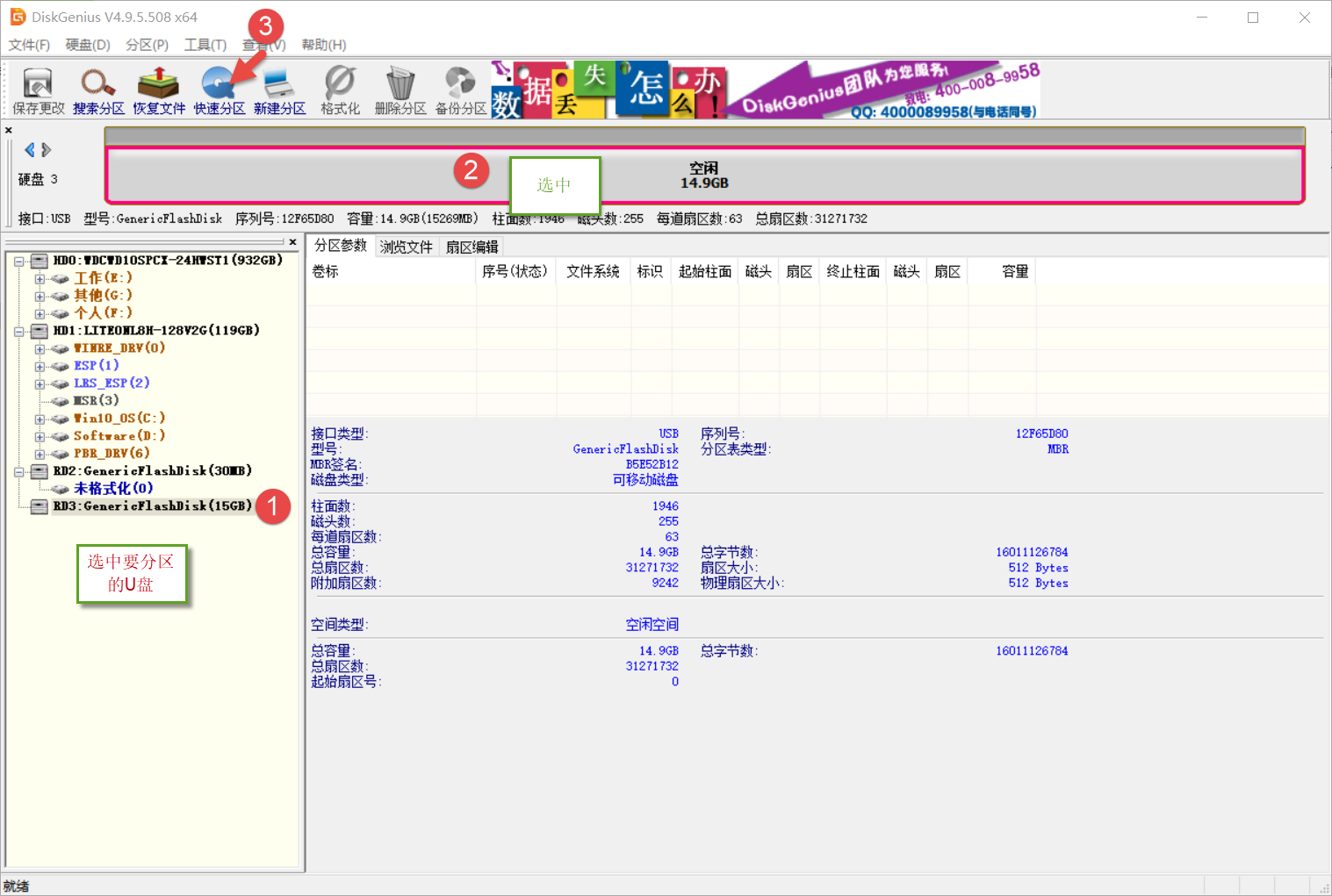This screenshot has height=896, width=1332.
Task: Select the MSR(3) partition
Action: 97,401
